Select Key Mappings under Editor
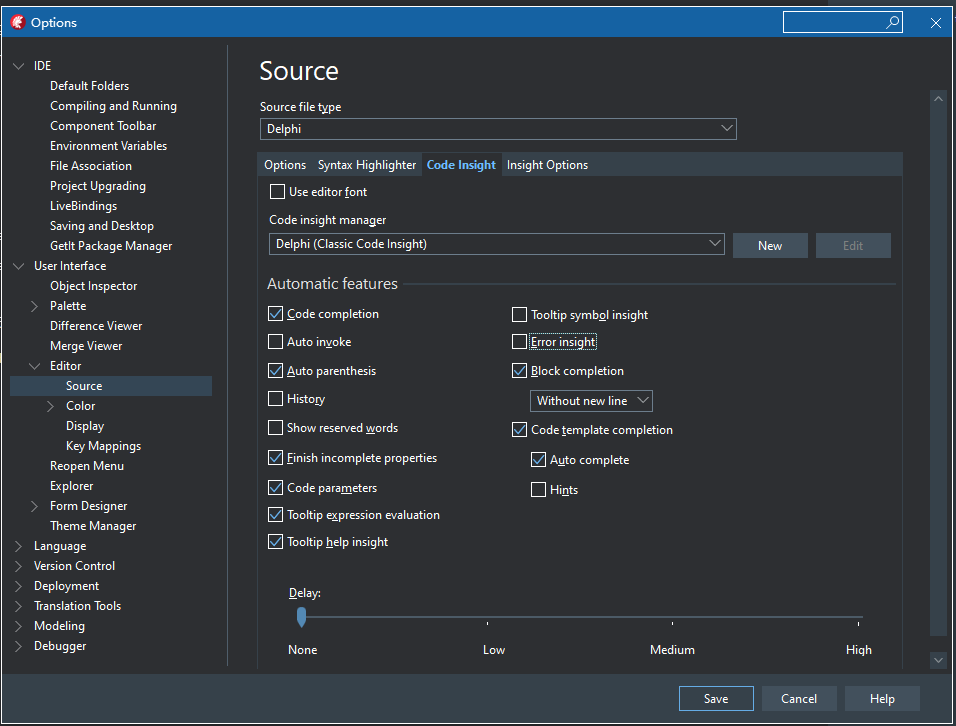 104,446
